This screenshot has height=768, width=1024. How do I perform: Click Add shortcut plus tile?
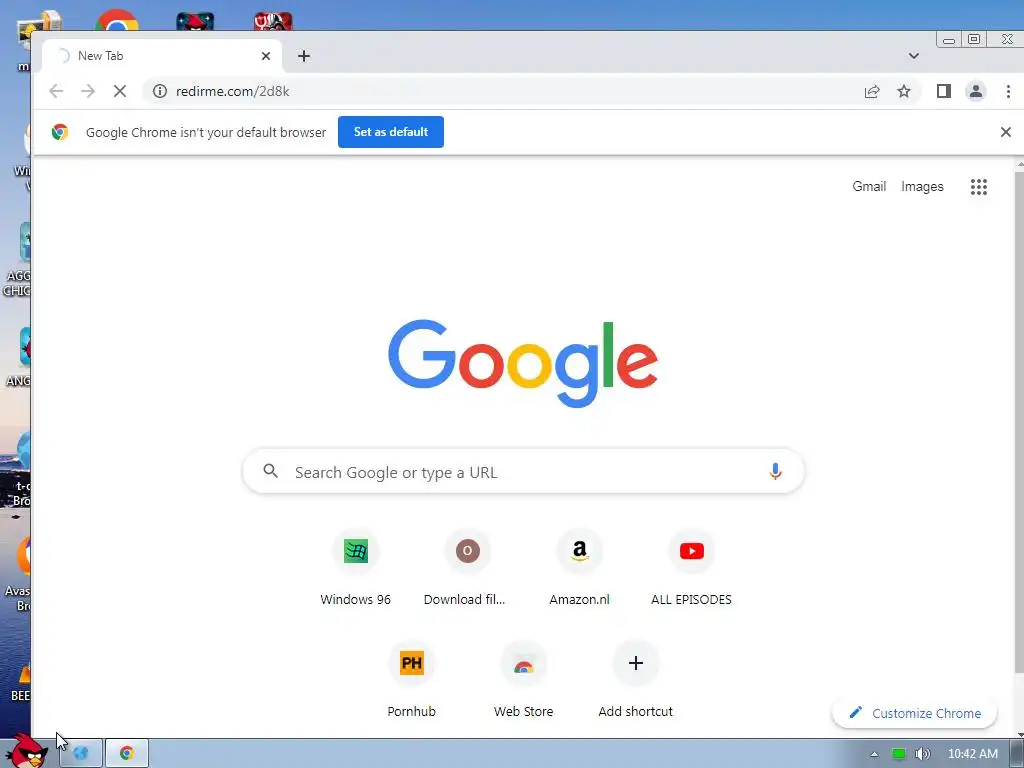635,679
